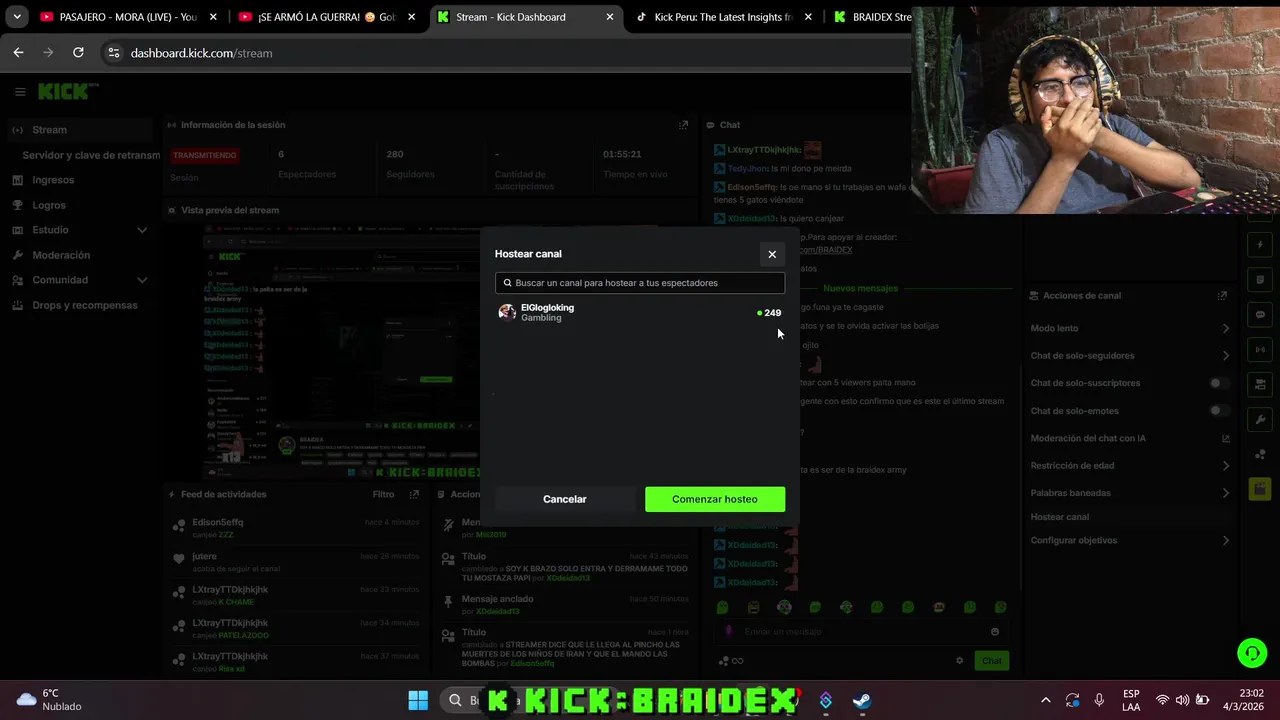
Task: Open the green support chat bubble
Action: (1252, 653)
